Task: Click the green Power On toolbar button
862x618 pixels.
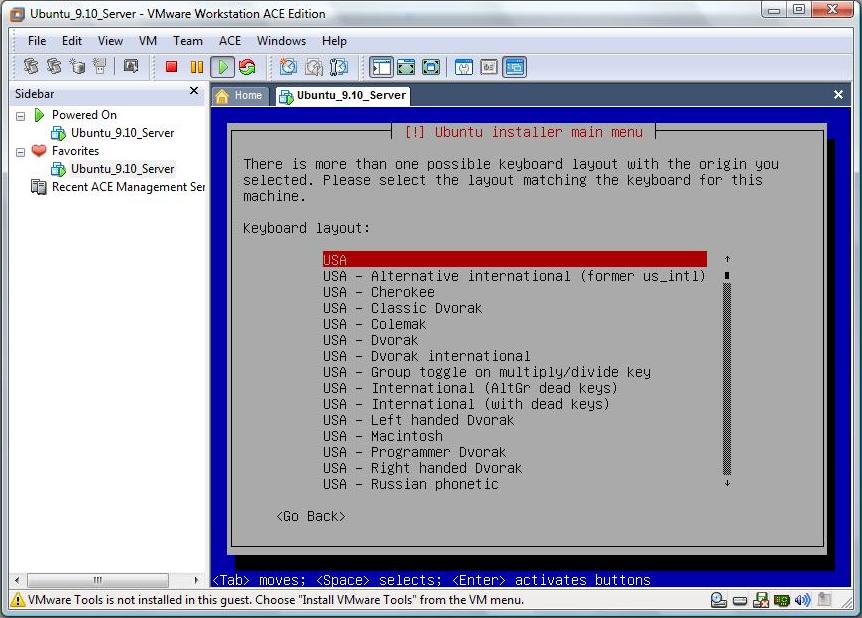Action: point(223,67)
